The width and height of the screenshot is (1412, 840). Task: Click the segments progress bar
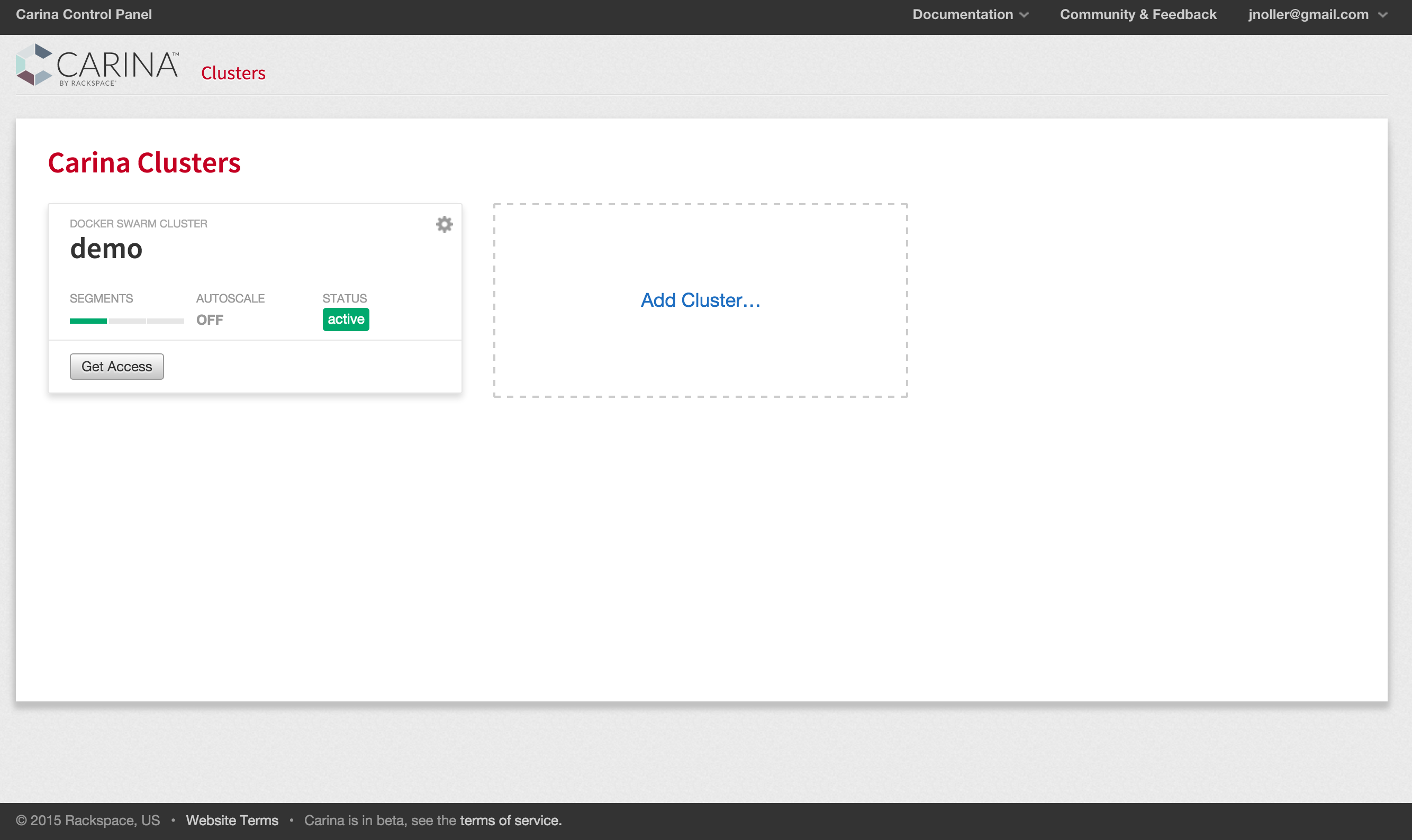(127, 321)
